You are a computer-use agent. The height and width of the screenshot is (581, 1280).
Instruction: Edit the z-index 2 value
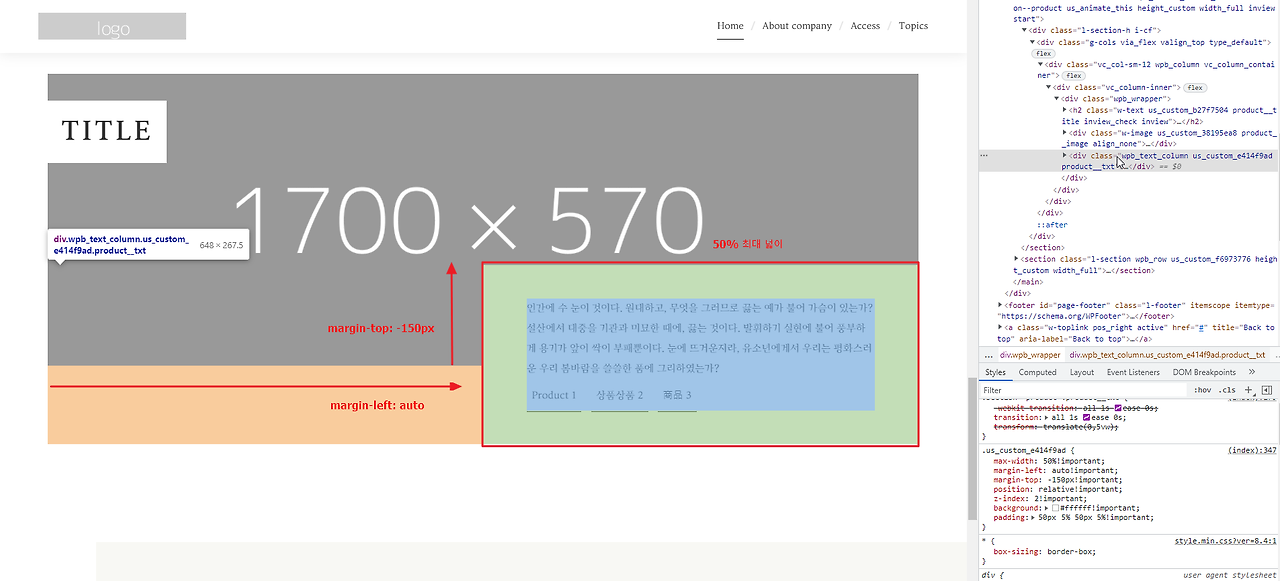pos(1059,499)
